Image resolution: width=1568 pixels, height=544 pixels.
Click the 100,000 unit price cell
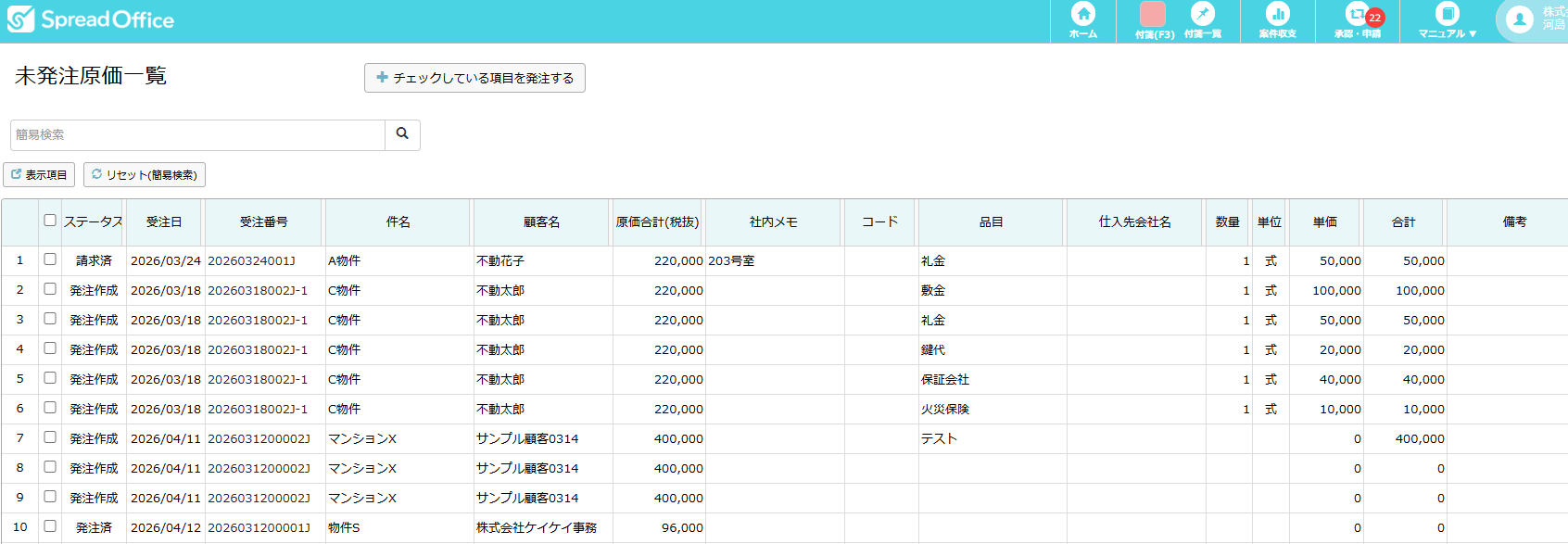(x=1325, y=290)
